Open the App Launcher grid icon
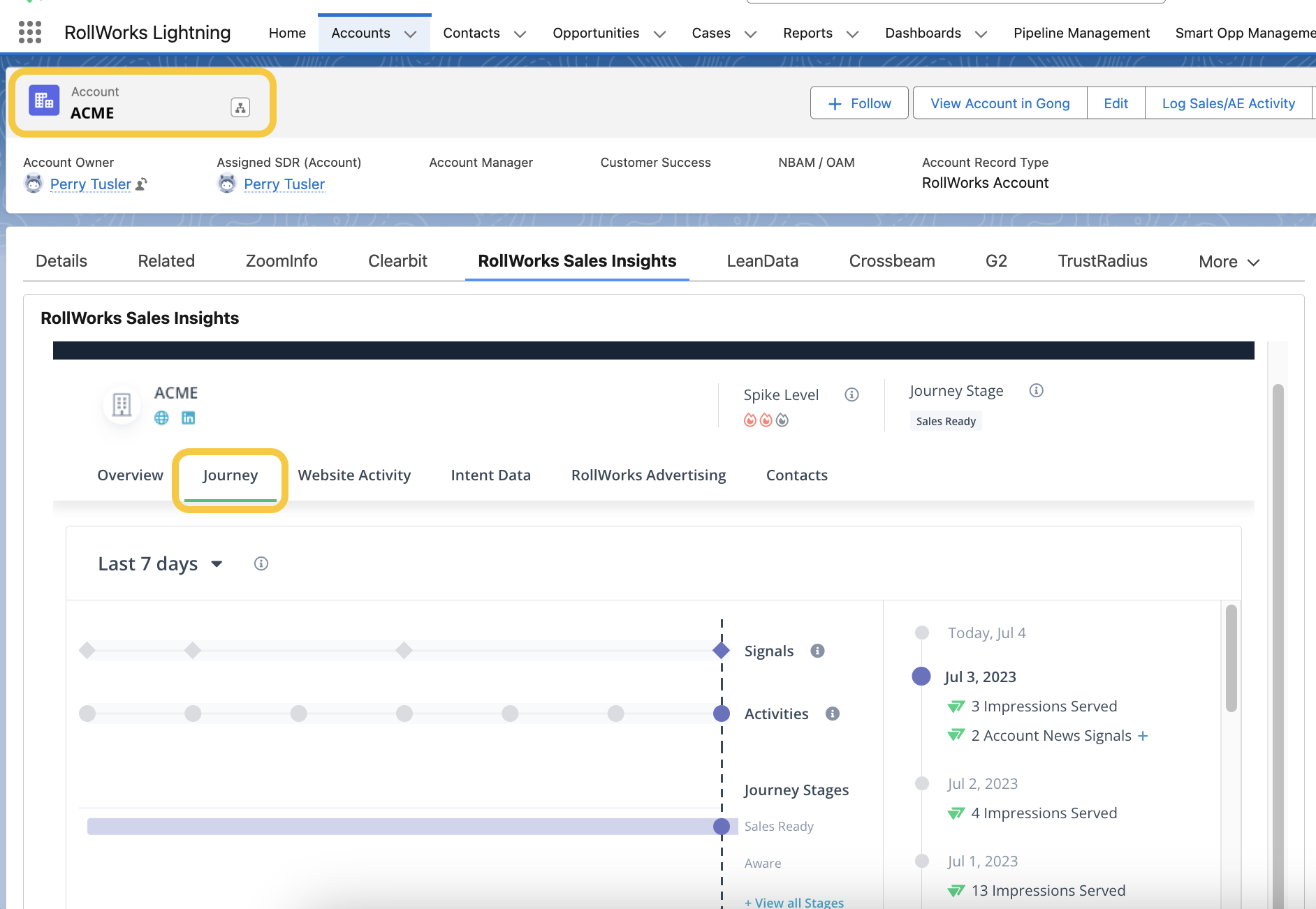This screenshot has width=1316, height=909. pyautogui.click(x=30, y=33)
